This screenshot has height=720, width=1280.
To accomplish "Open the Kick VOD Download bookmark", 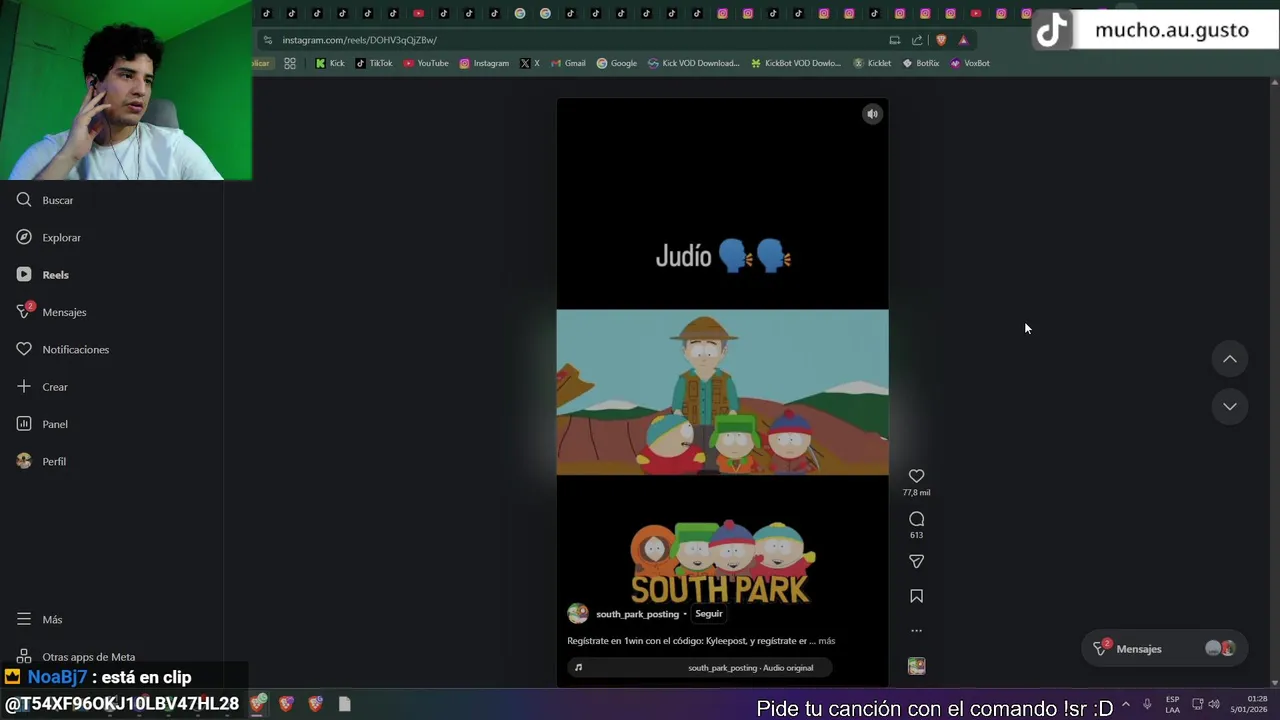I will (694, 63).
